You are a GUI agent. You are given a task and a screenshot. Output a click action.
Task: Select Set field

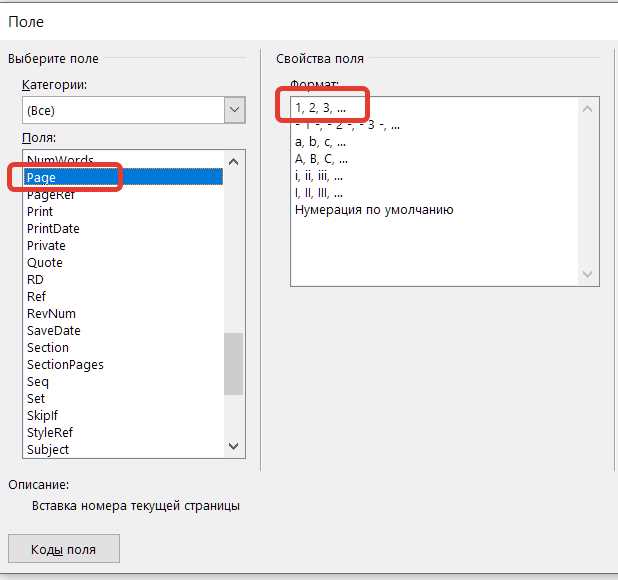click(x=123, y=398)
